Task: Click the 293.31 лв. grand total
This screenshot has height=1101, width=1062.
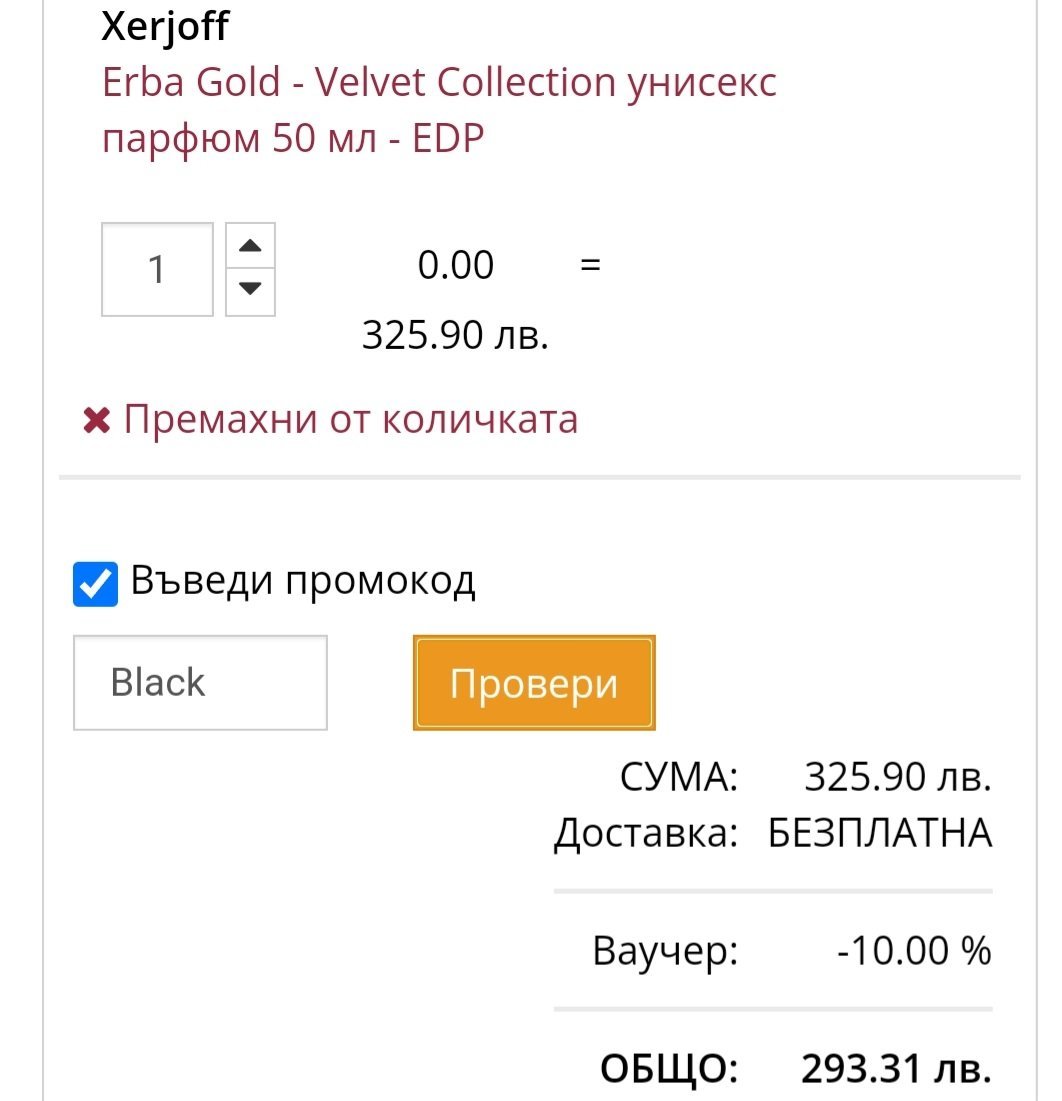Action: point(896,1069)
